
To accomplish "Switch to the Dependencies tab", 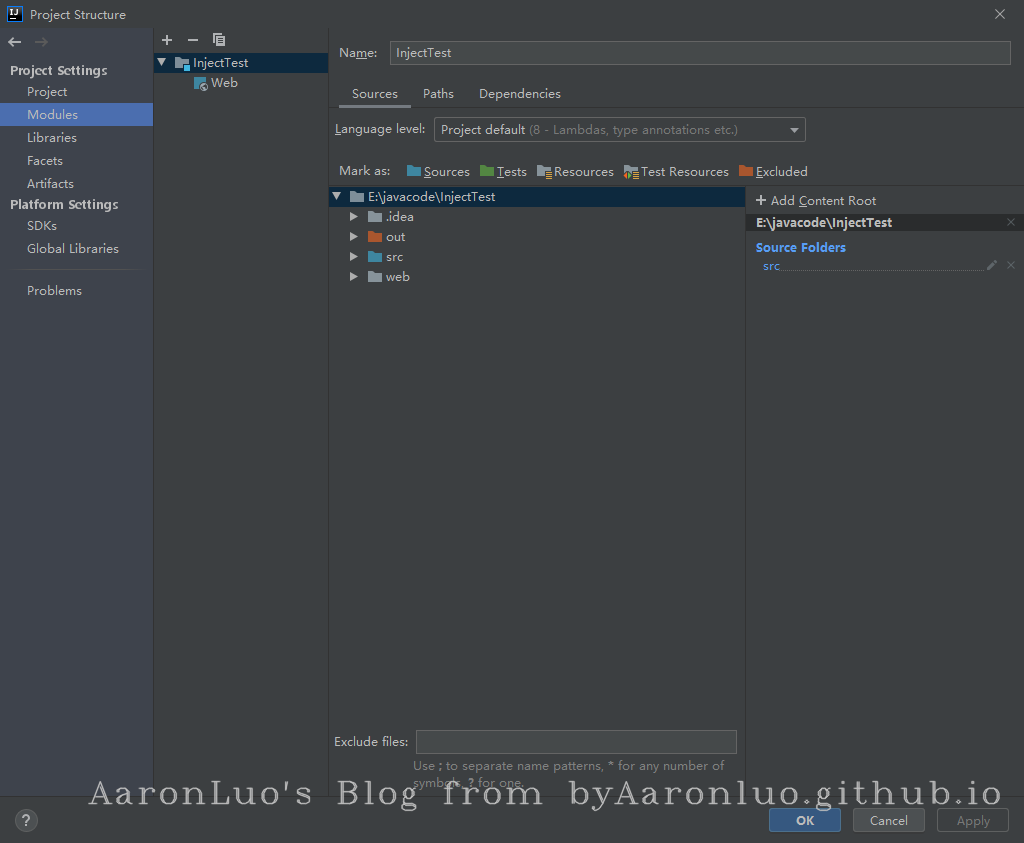I will click(519, 94).
